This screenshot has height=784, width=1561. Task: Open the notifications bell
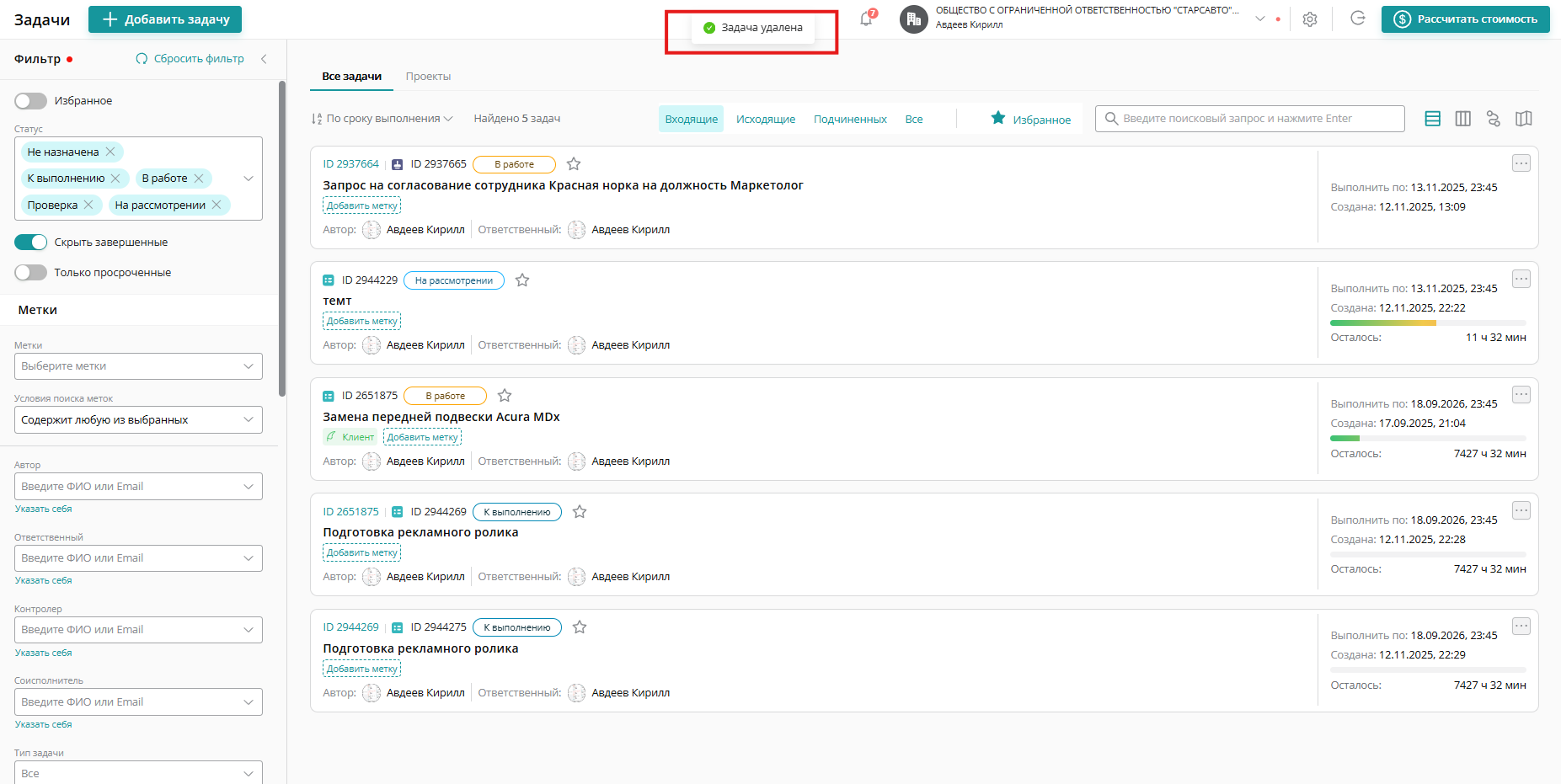coord(866,19)
